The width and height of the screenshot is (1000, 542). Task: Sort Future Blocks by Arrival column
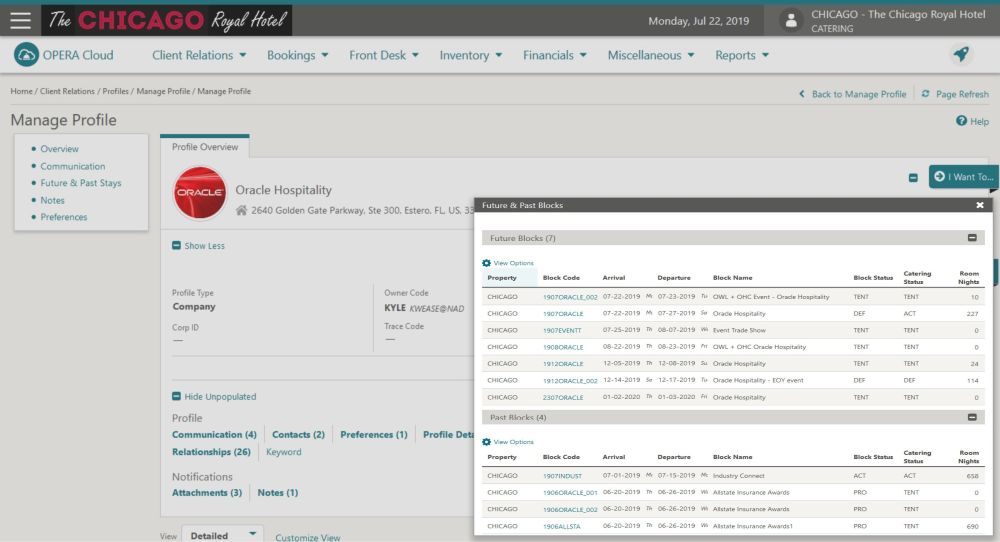[x=614, y=277]
